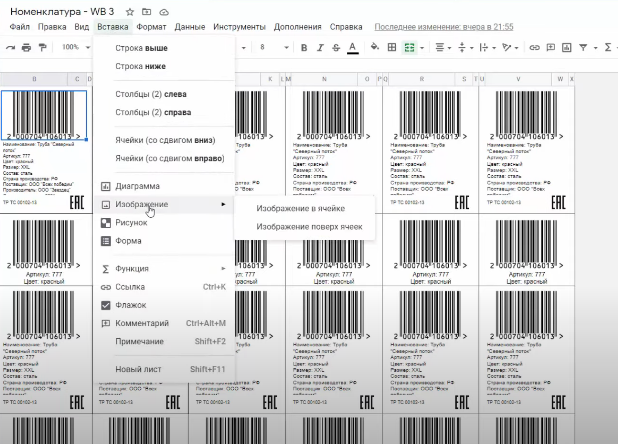Open last edit history link
Screen dimensions: 618x444
click(x=444, y=27)
